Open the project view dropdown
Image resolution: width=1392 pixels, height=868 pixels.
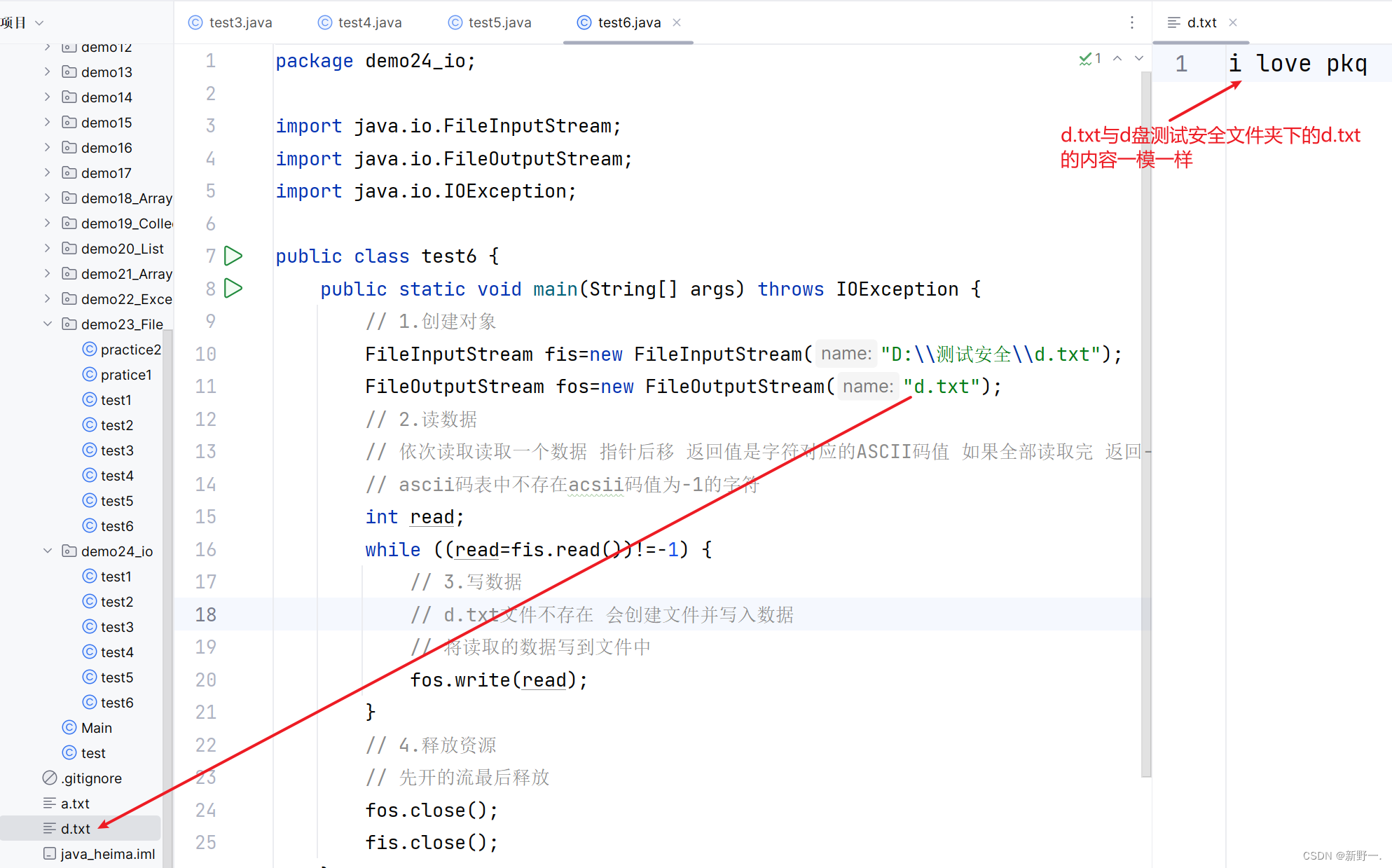click(x=39, y=22)
